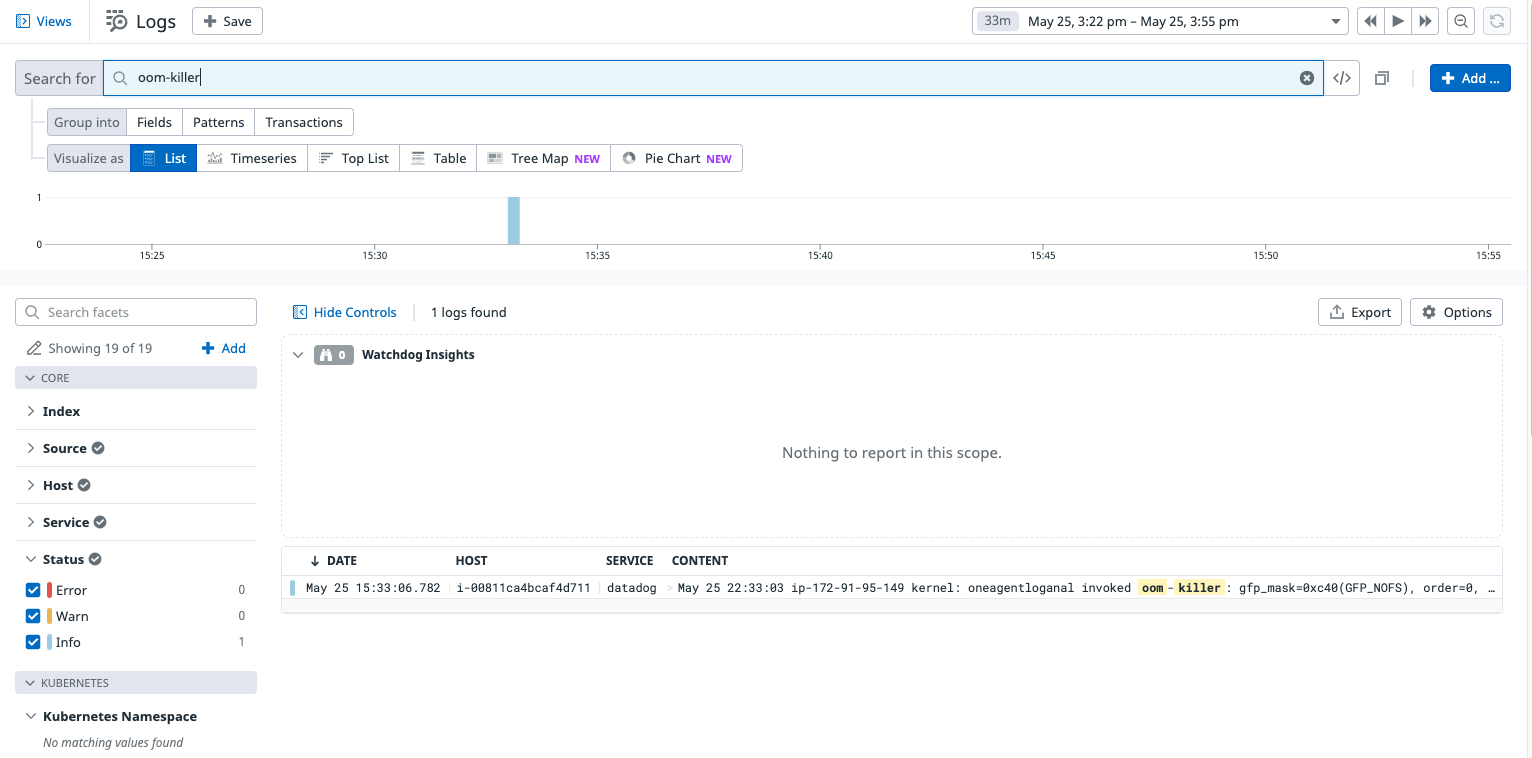Toggle the Info status checkbox
The image size is (1532, 758).
pyautogui.click(x=33, y=642)
